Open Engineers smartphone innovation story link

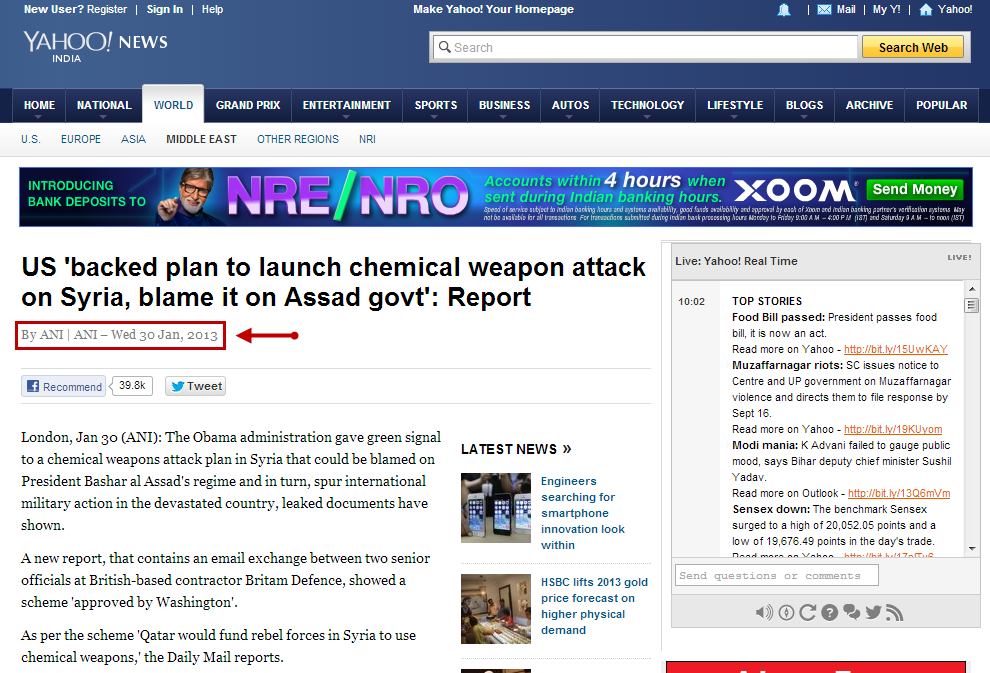coord(583,513)
